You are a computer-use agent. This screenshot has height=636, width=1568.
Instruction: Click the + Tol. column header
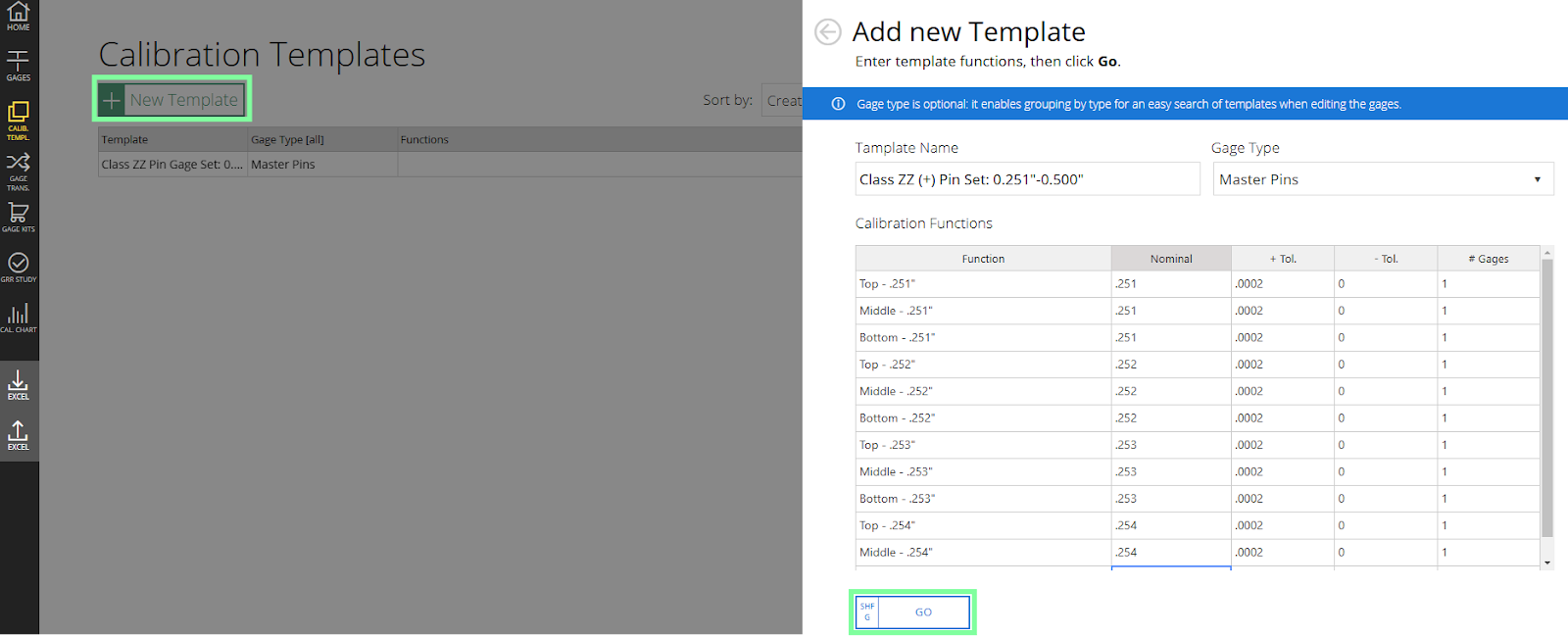pyautogui.click(x=1283, y=259)
